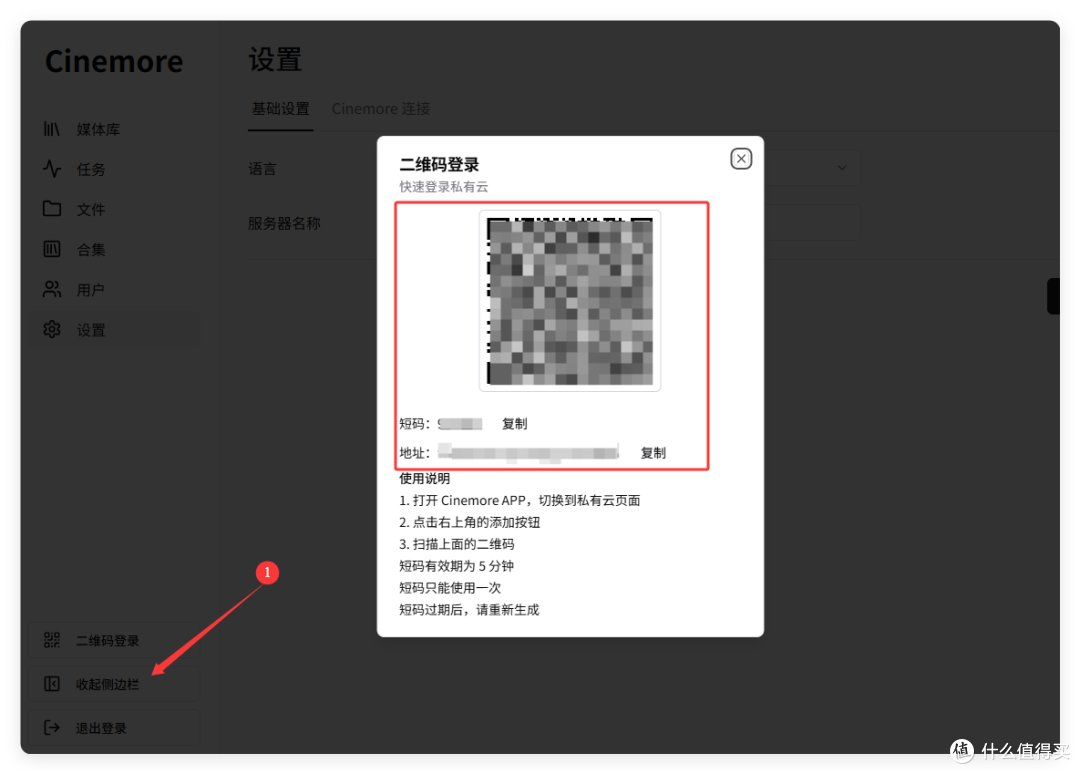Image resolution: width=1080 pixels, height=774 pixels.
Task: Click the 设置 page heading
Action: 275,60
